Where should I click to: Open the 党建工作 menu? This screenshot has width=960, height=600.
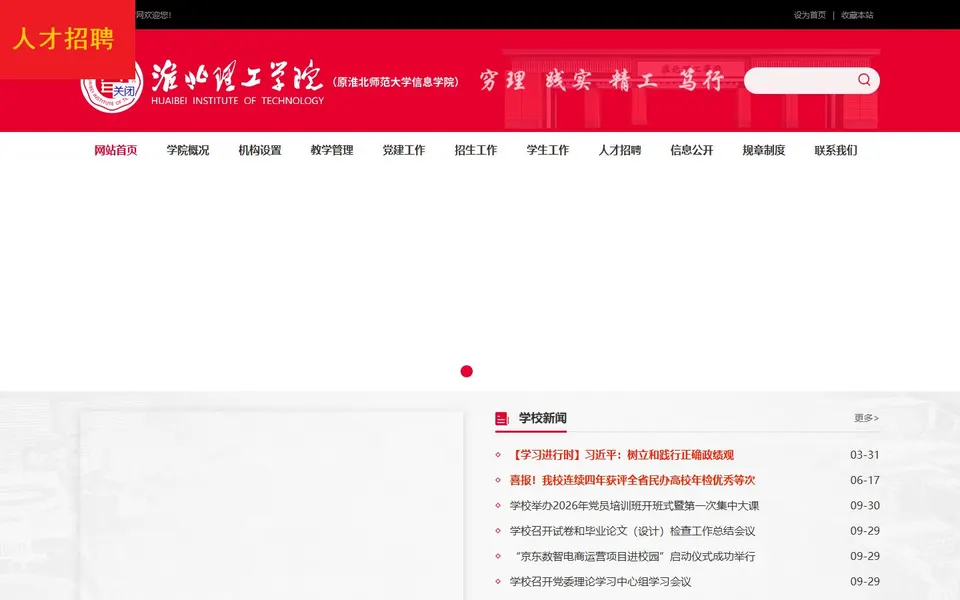[404, 150]
